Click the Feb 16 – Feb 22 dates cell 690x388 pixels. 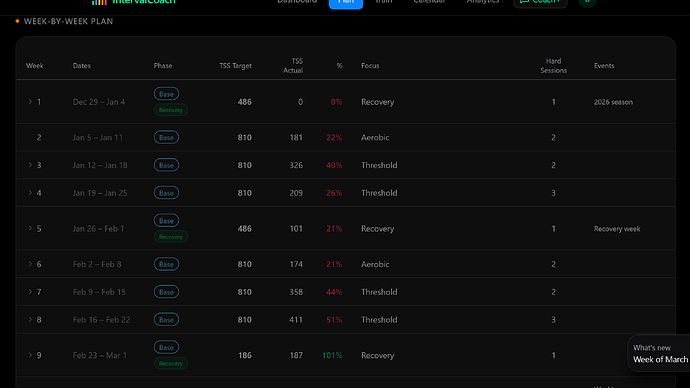click(101, 319)
